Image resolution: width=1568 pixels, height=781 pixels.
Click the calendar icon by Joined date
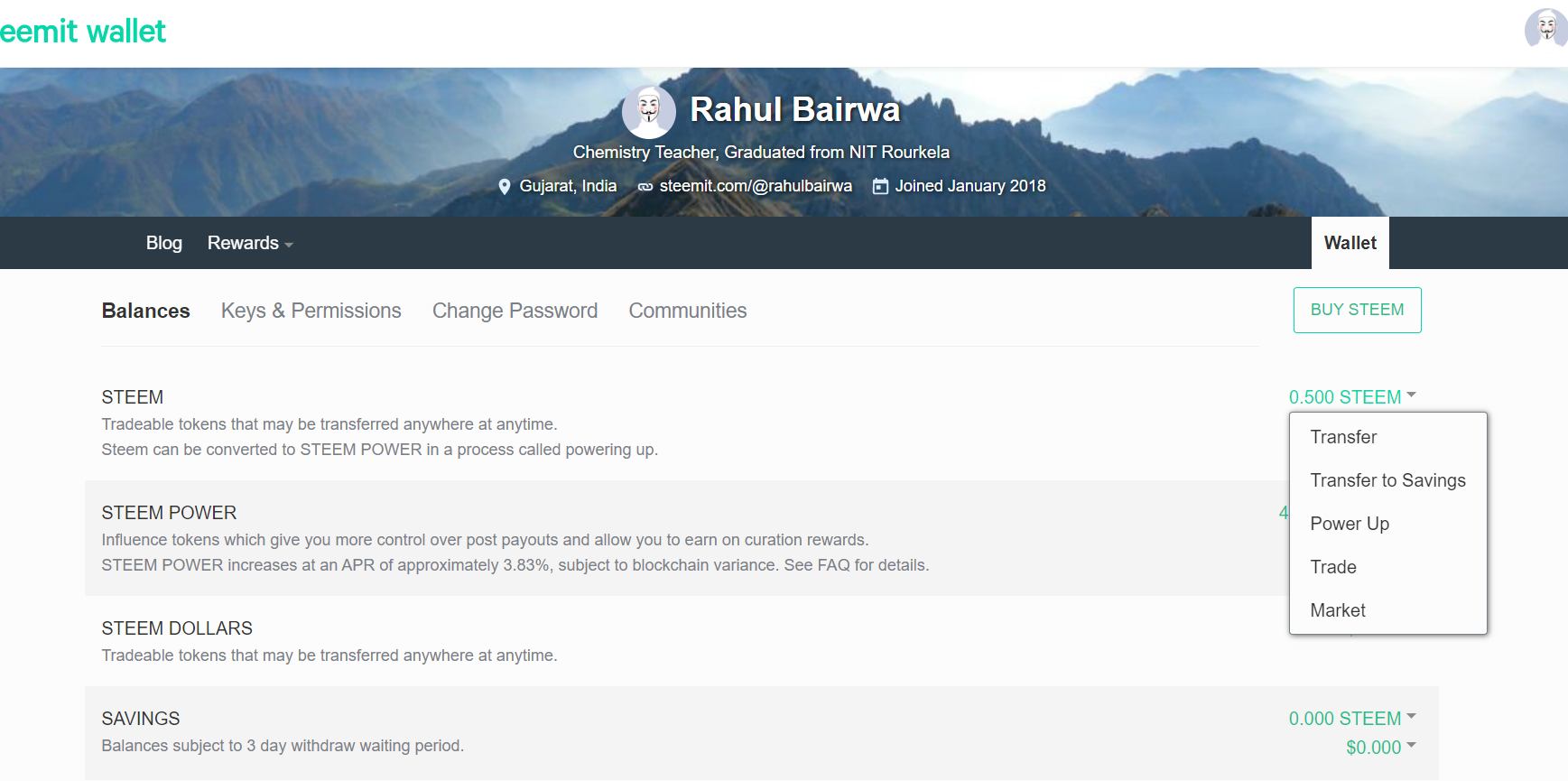(880, 186)
